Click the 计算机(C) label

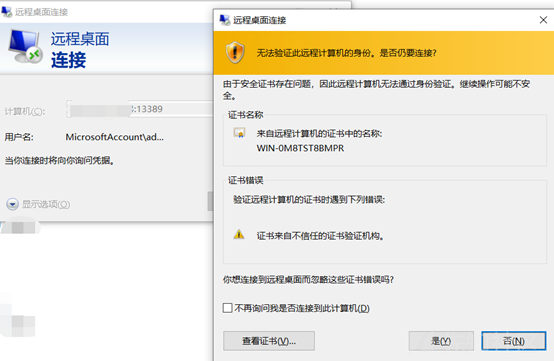[25, 112]
